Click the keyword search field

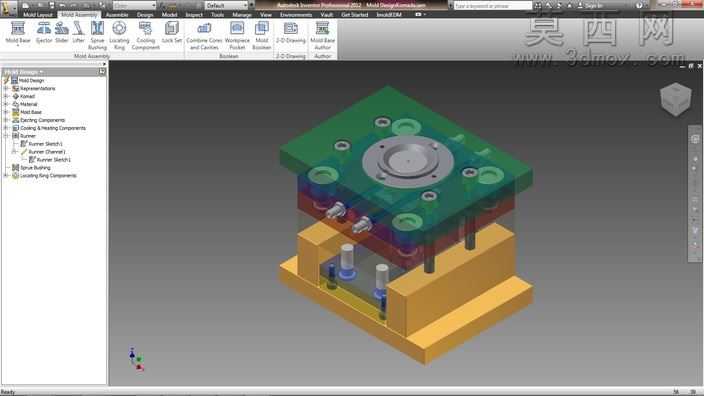pyautogui.click(x=493, y=5)
